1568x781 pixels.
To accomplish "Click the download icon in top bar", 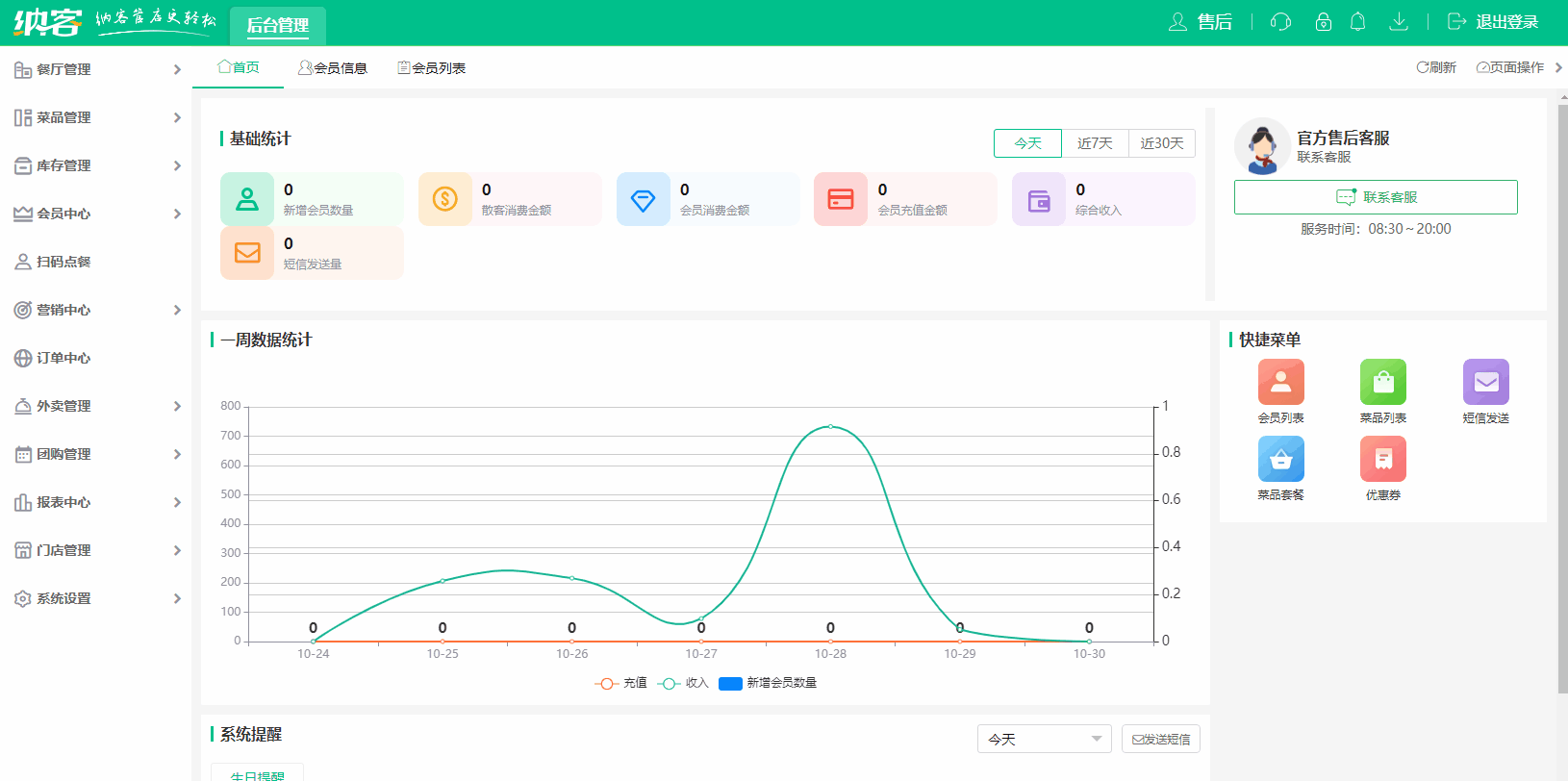I will [x=1399, y=22].
